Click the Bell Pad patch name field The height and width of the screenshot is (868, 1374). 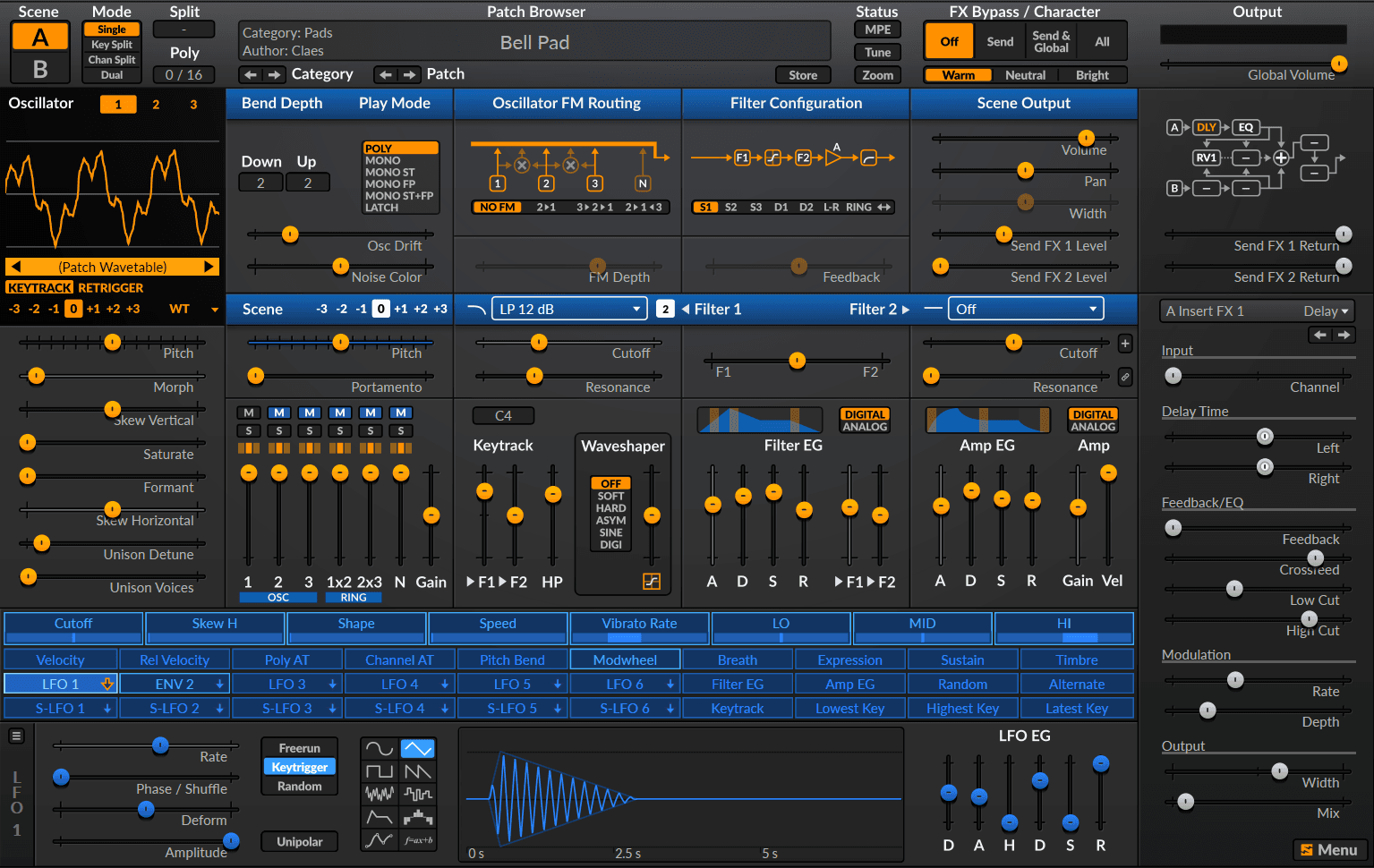pyautogui.click(x=533, y=41)
